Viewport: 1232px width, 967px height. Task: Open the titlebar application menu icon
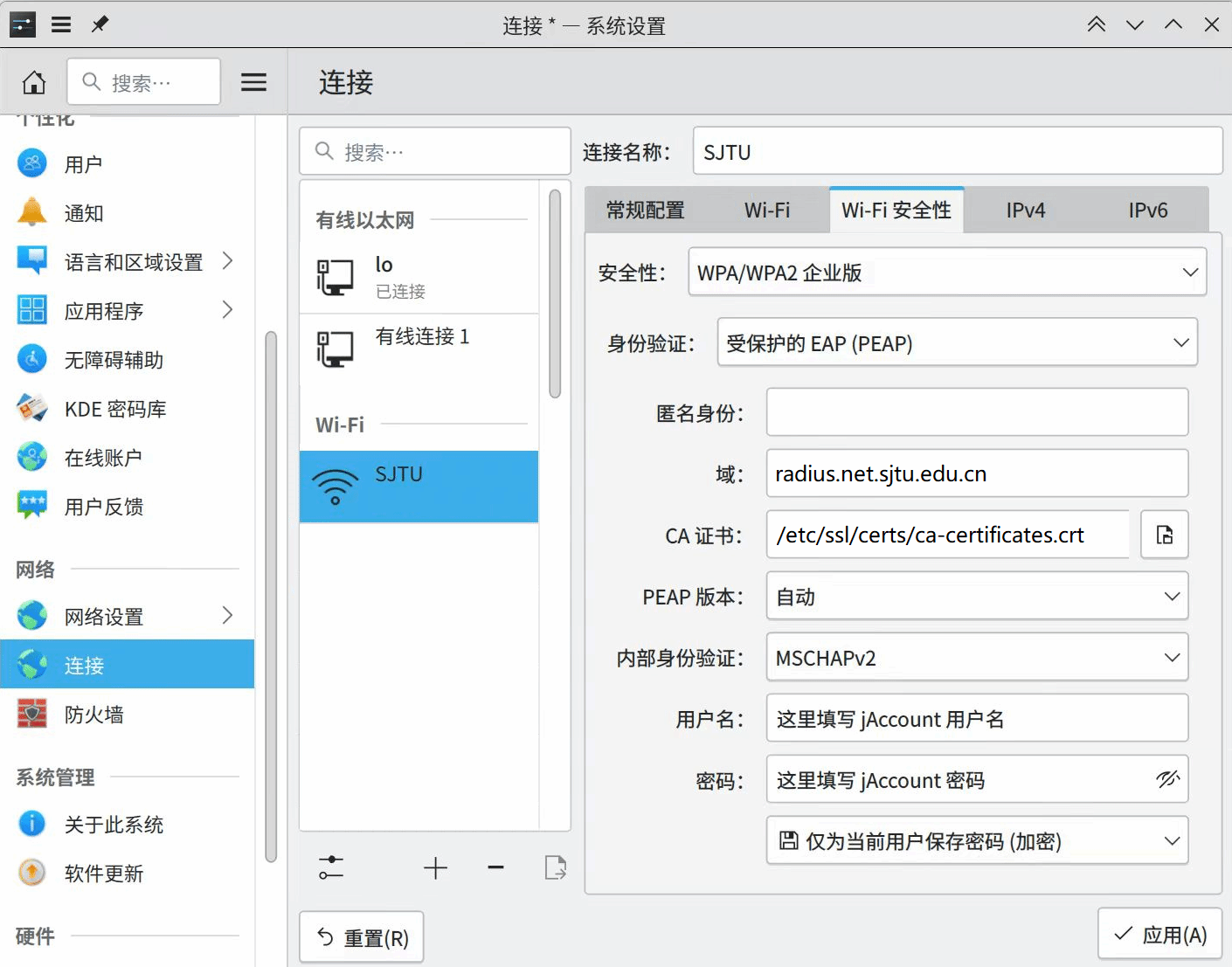[x=61, y=24]
